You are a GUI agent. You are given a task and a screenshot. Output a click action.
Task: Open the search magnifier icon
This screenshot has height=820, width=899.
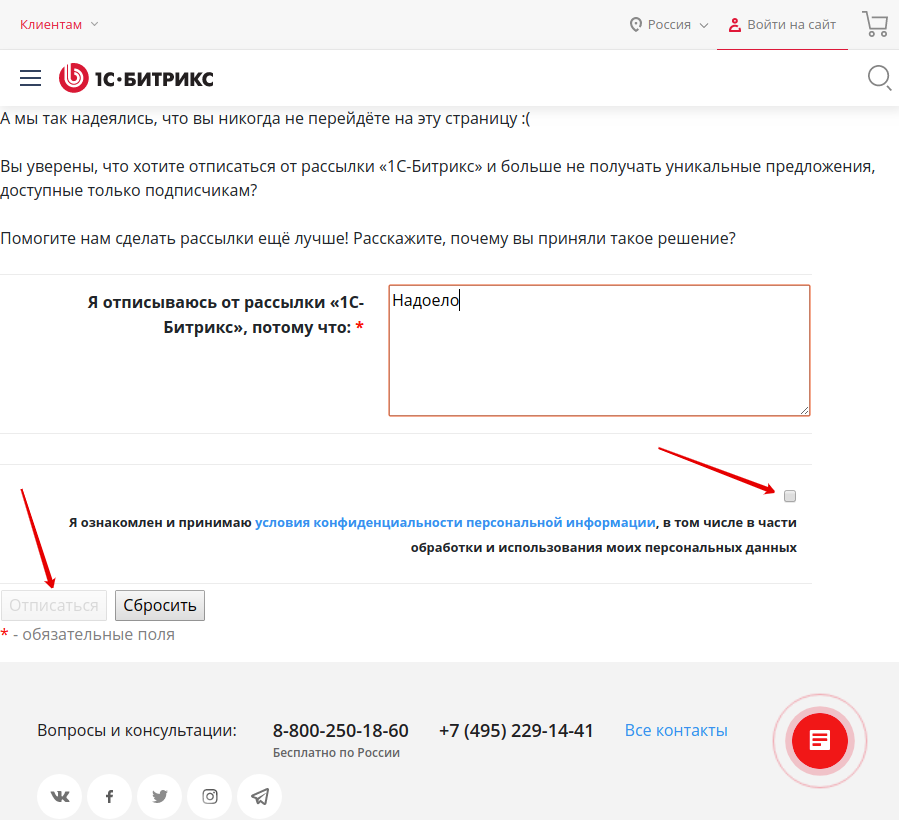tap(879, 78)
